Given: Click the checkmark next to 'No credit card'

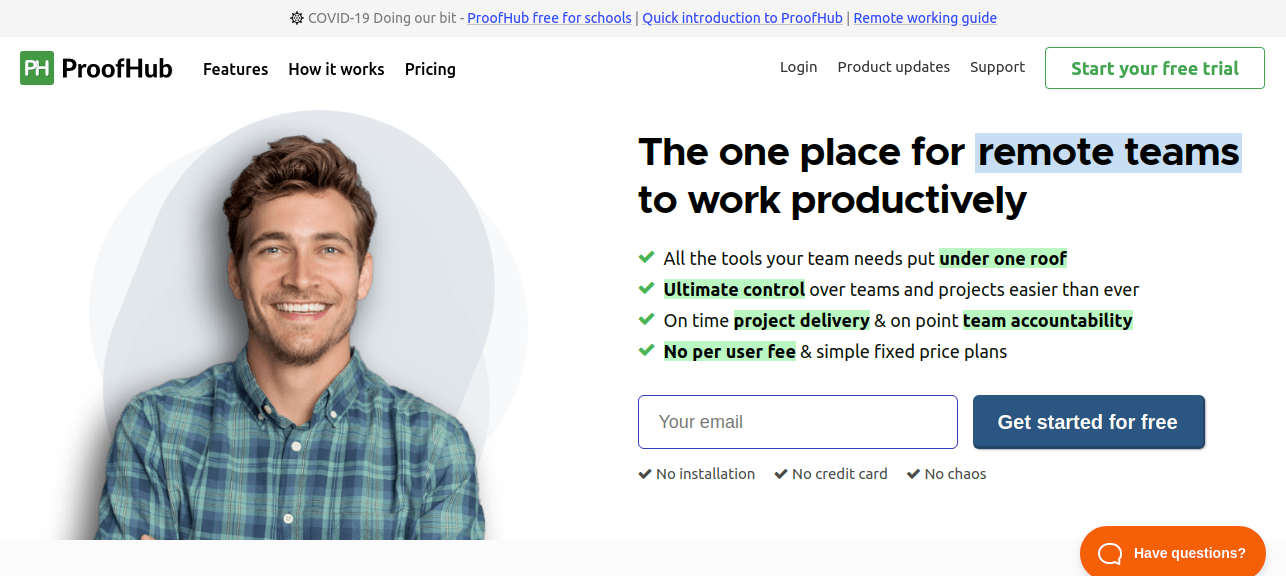Looking at the screenshot, I should (x=781, y=474).
